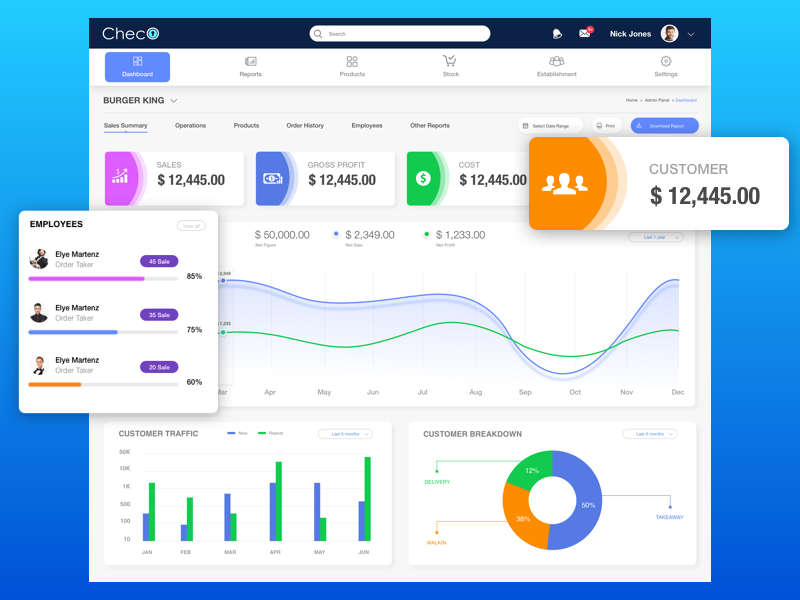Viewport: 800px width, 600px height.
Task: Open the Stock cart icon
Action: tap(450, 62)
